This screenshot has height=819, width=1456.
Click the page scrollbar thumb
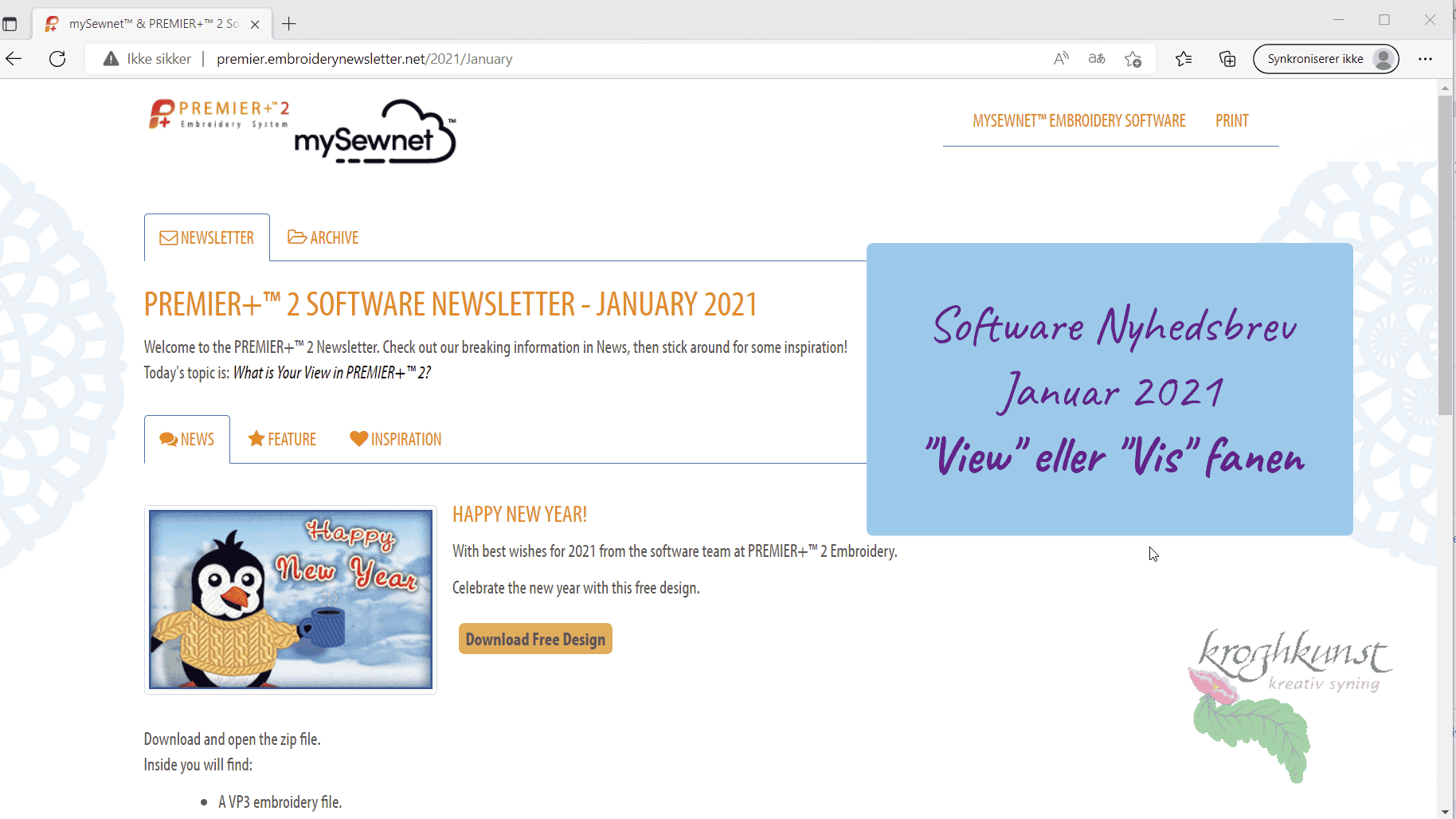(1445, 255)
